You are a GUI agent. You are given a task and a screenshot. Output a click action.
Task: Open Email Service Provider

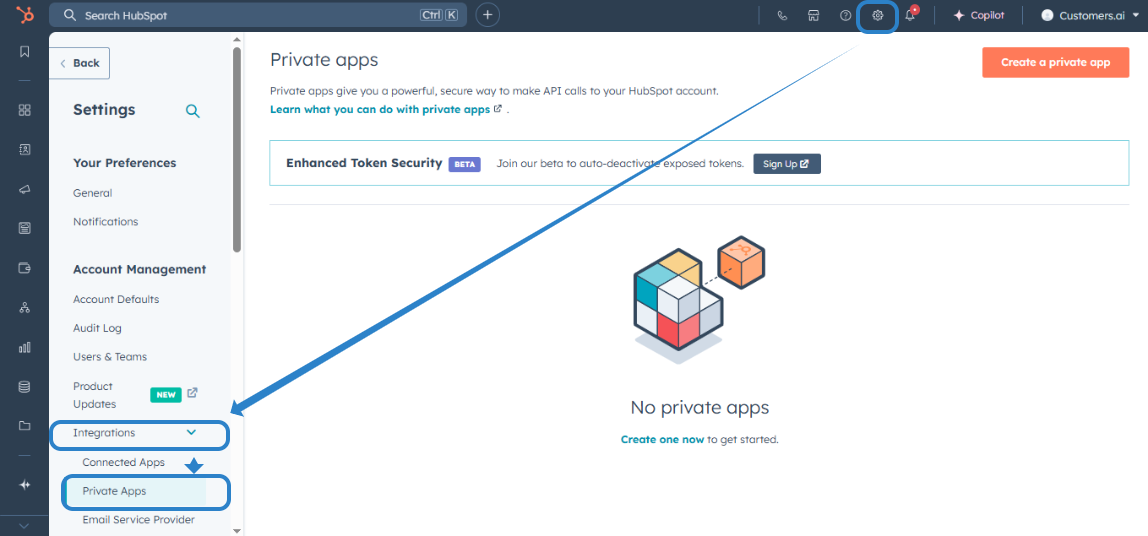139,520
